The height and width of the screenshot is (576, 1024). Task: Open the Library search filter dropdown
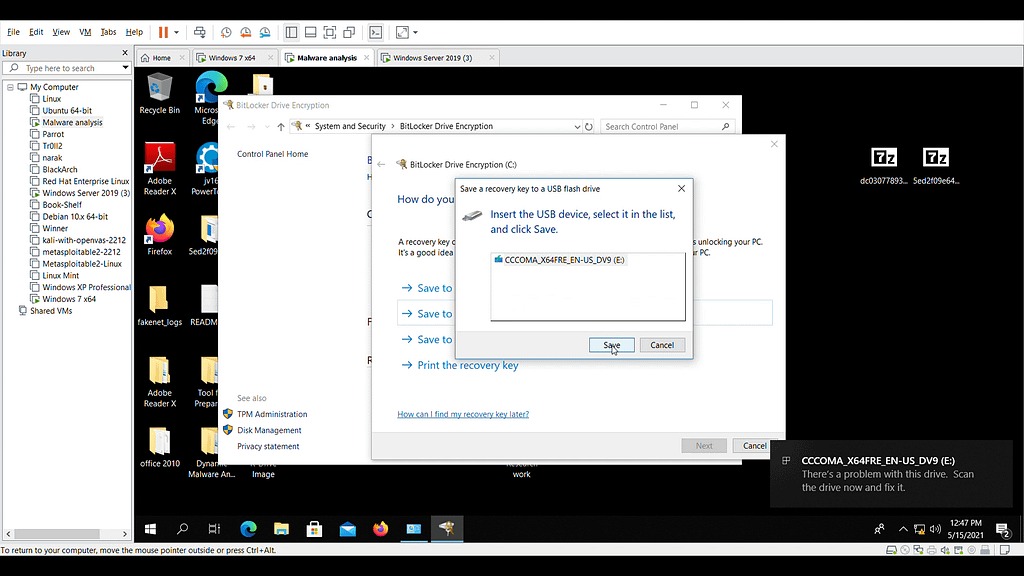(x=125, y=68)
